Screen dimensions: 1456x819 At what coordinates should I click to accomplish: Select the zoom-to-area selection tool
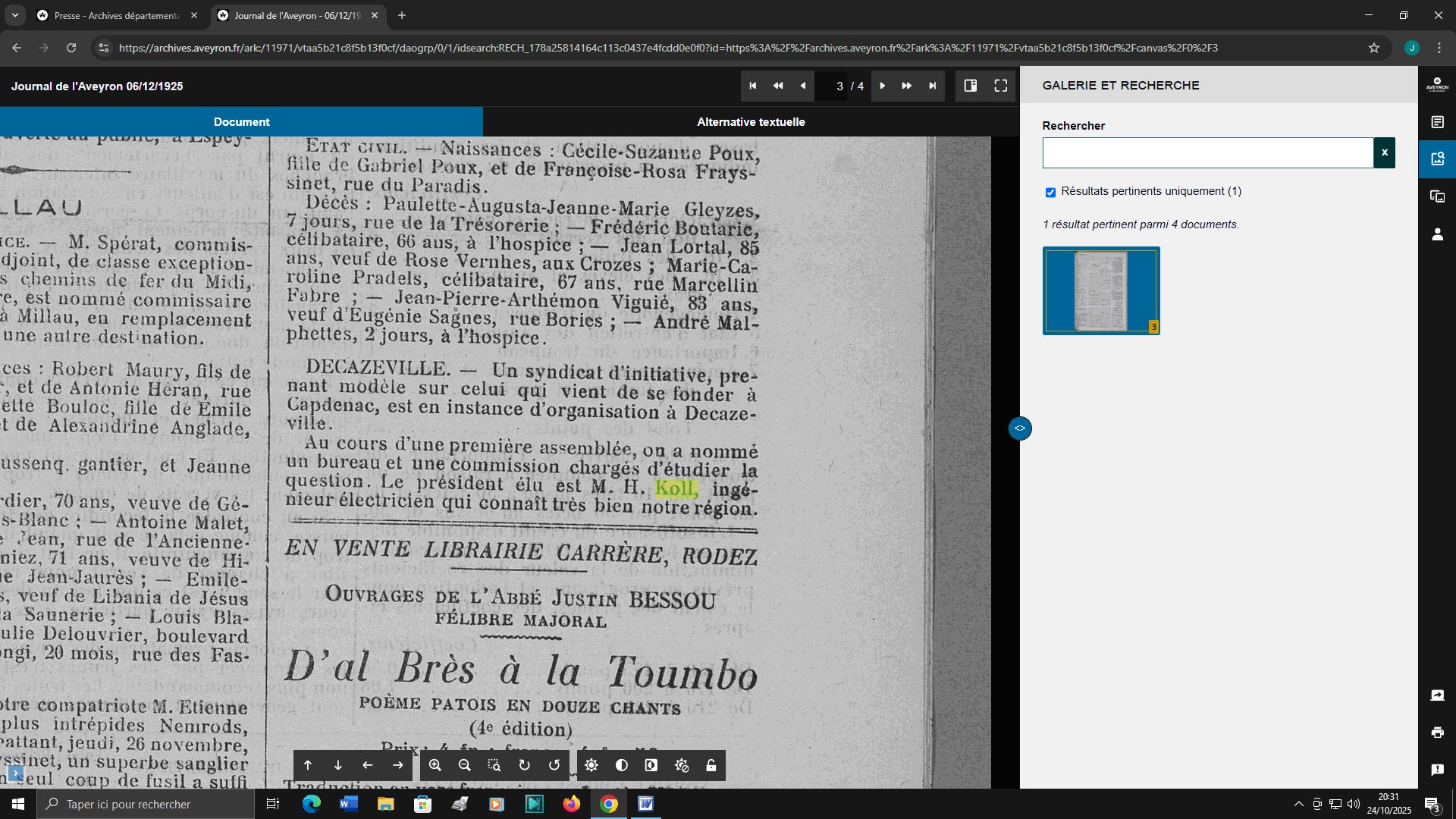pos(494,765)
